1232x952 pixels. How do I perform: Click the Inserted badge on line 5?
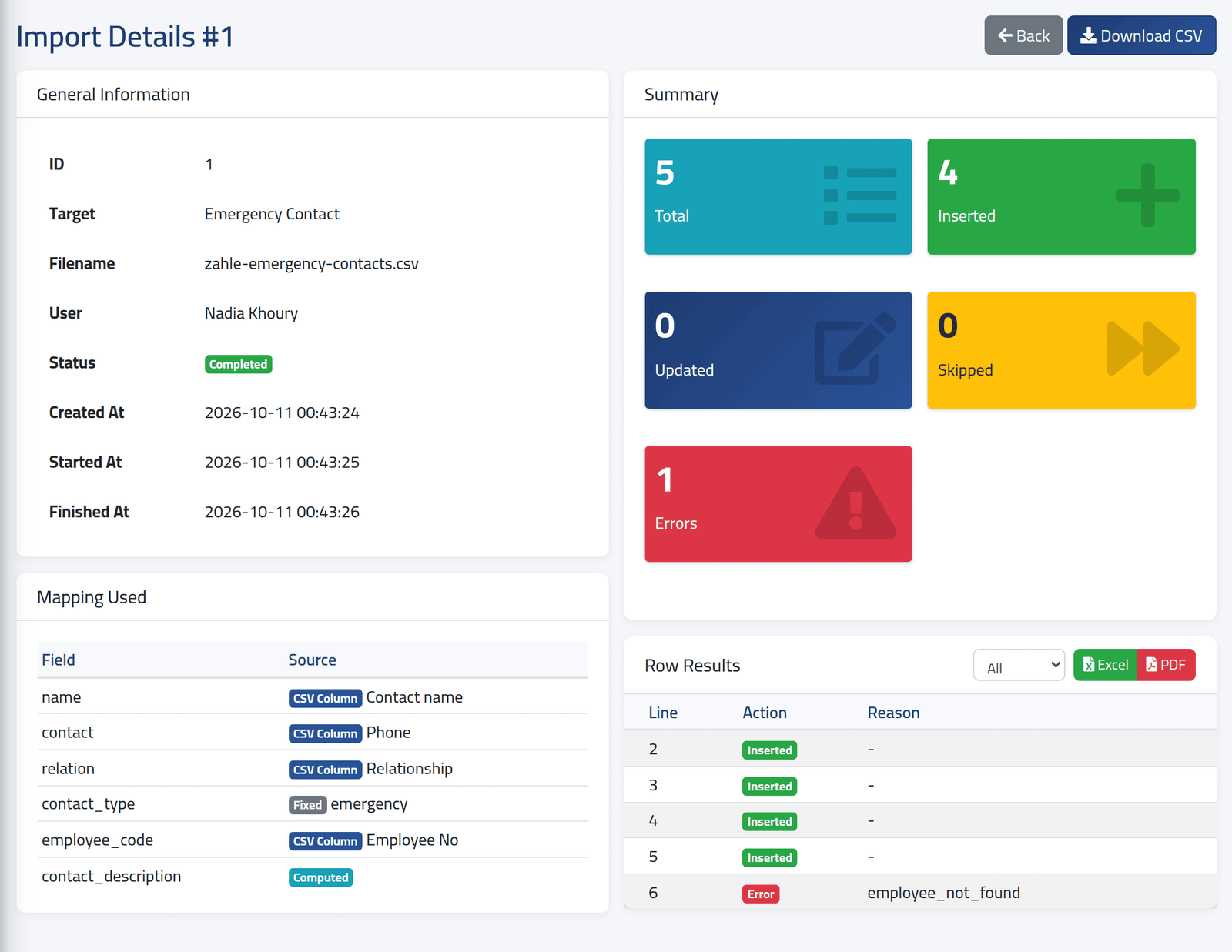coord(769,858)
